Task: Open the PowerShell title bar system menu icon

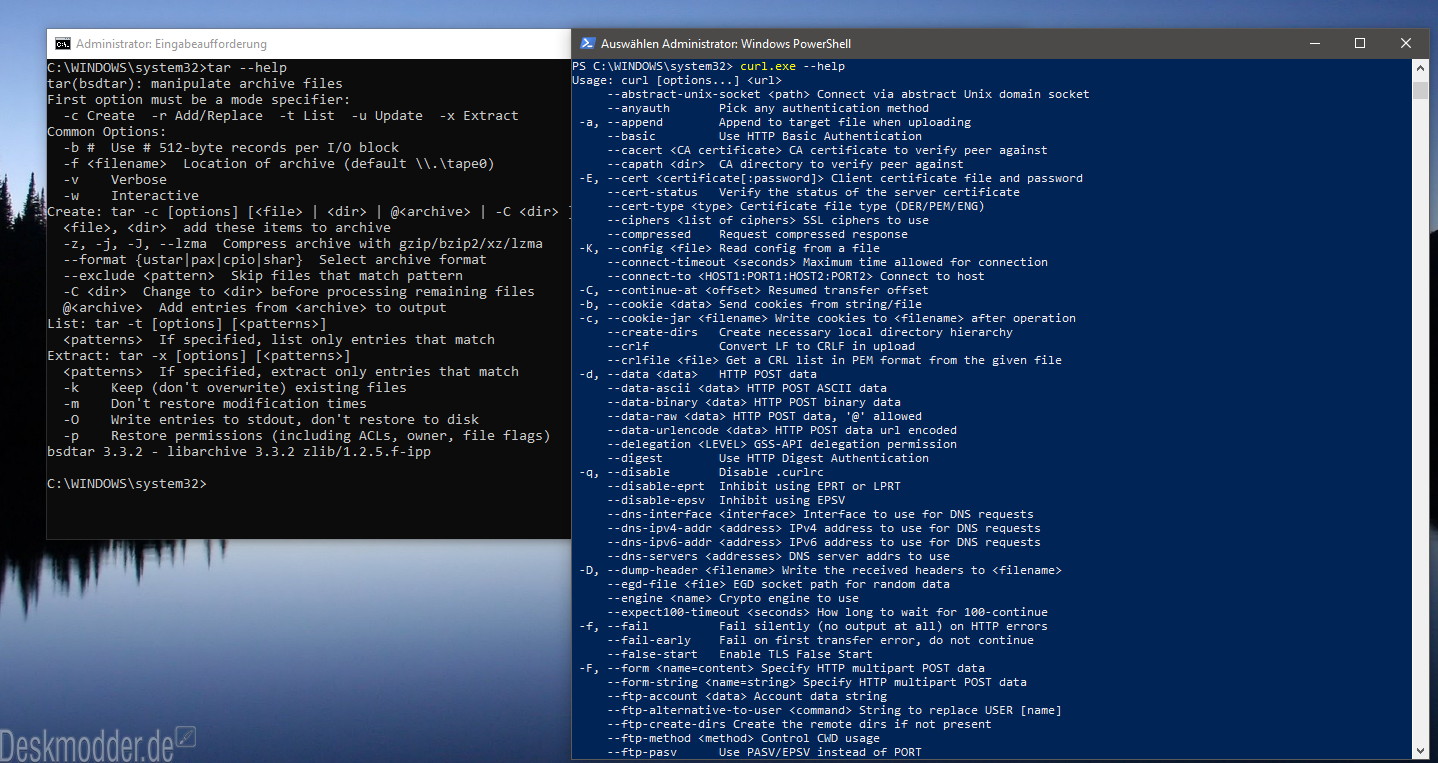Action: tap(587, 44)
